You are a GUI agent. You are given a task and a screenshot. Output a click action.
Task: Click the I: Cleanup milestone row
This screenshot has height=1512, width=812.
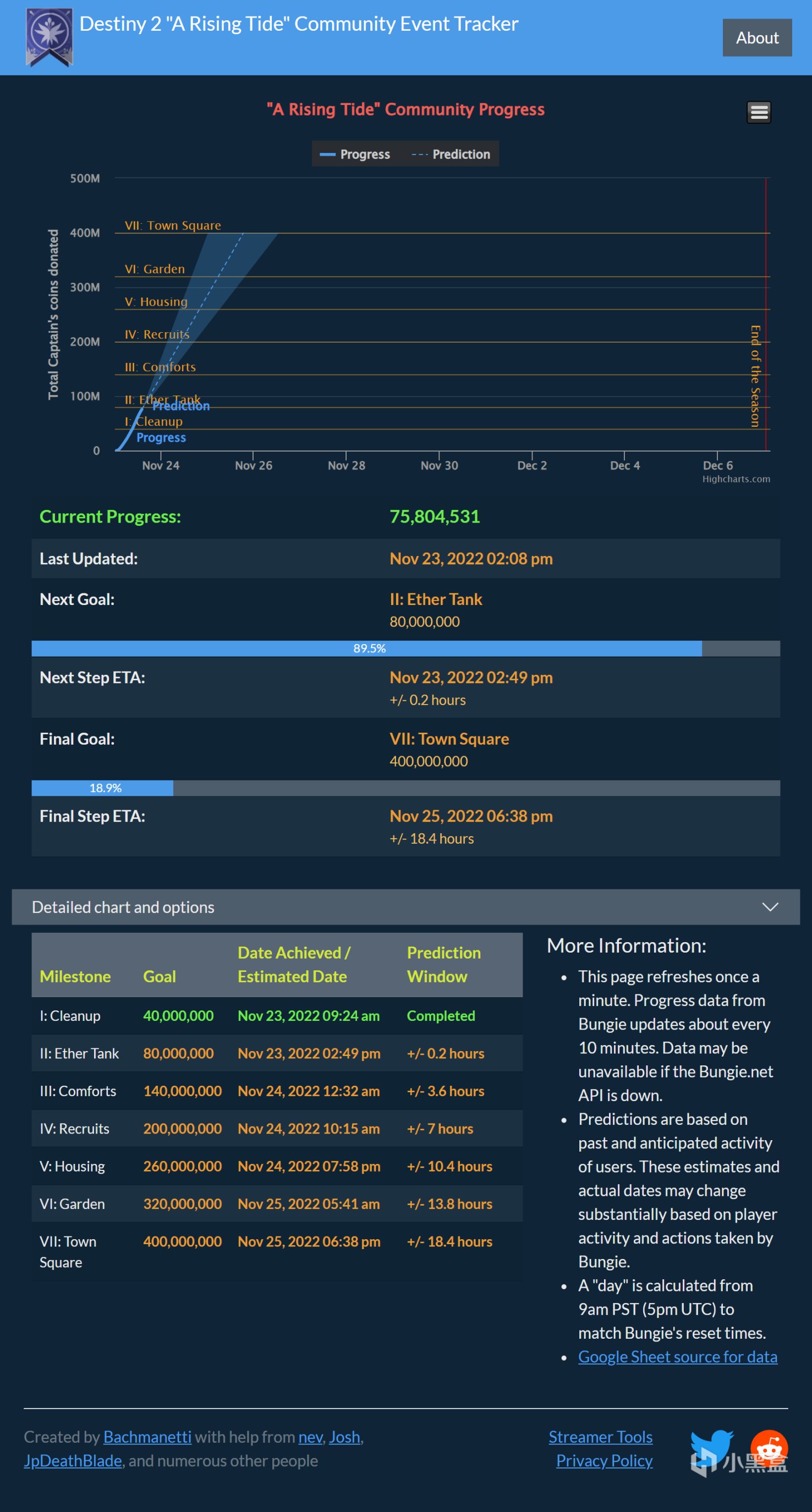[x=277, y=1015]
